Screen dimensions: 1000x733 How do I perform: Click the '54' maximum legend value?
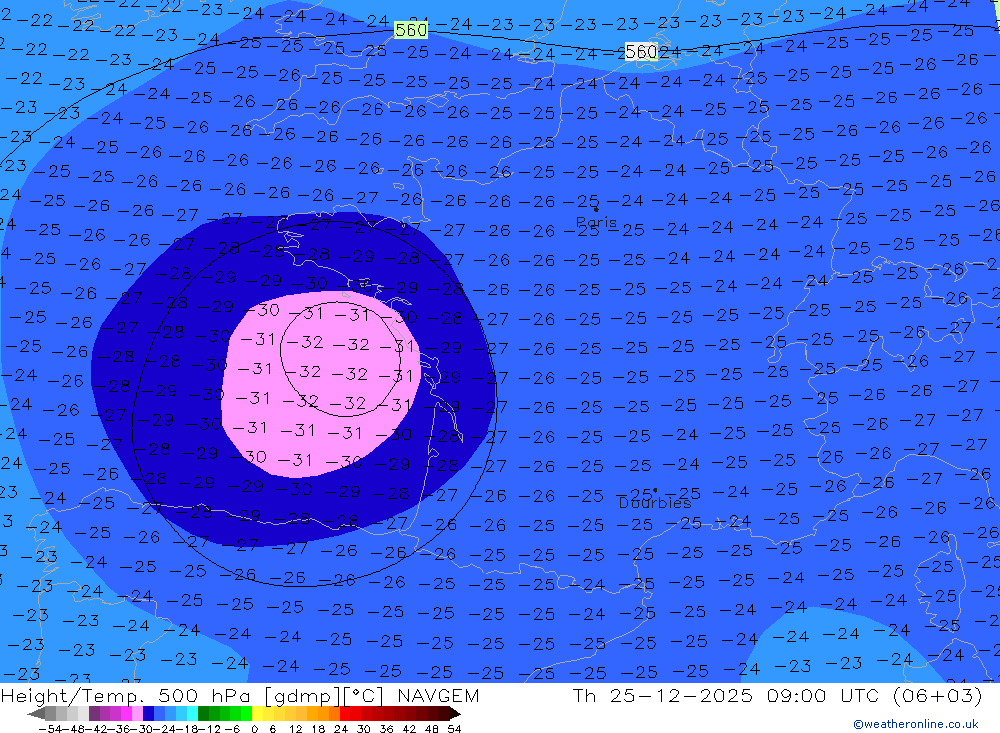click(x=454, y=729)
